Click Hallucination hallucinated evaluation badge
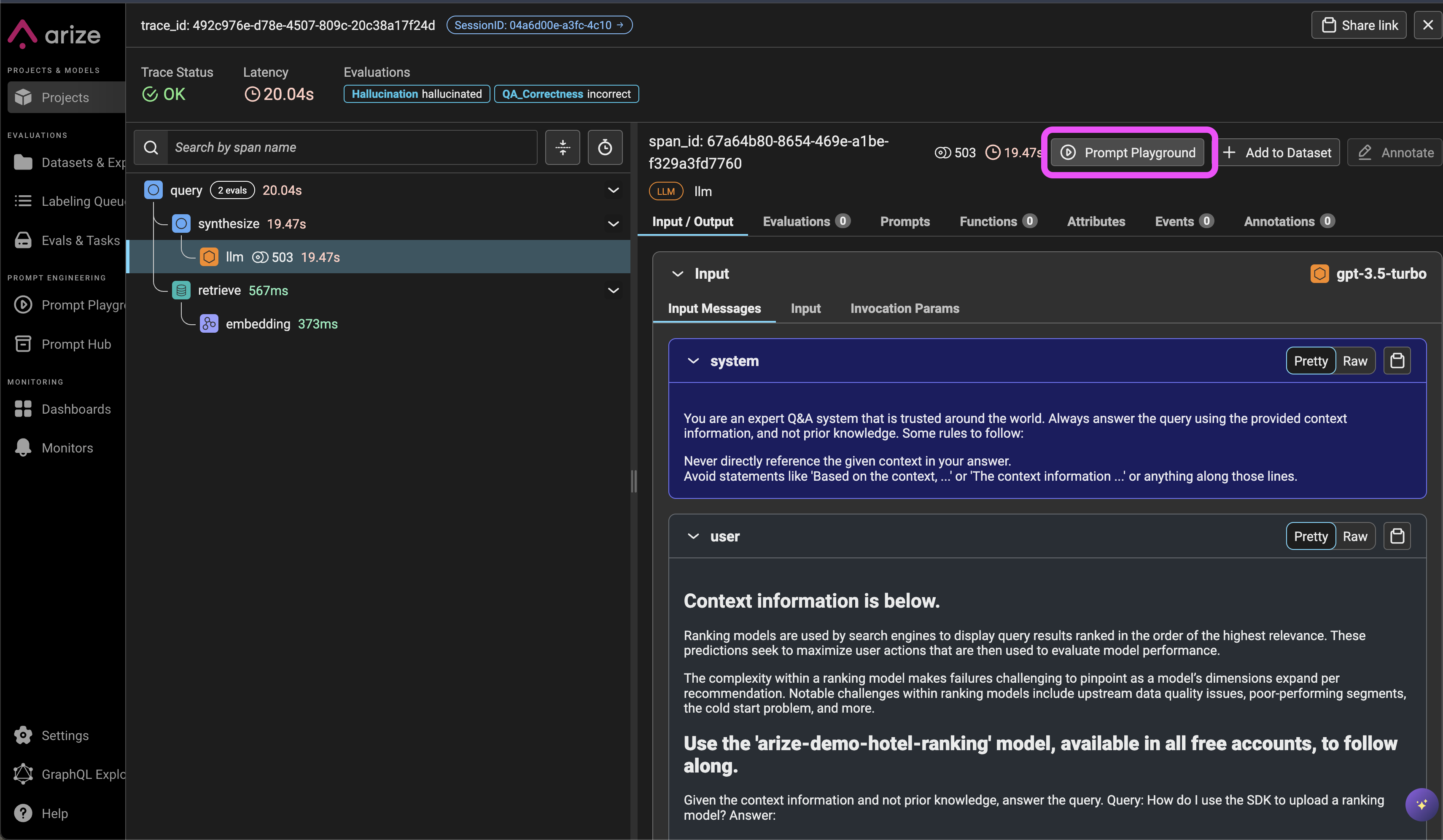1443x840 pixels. (x=416, y=94)
